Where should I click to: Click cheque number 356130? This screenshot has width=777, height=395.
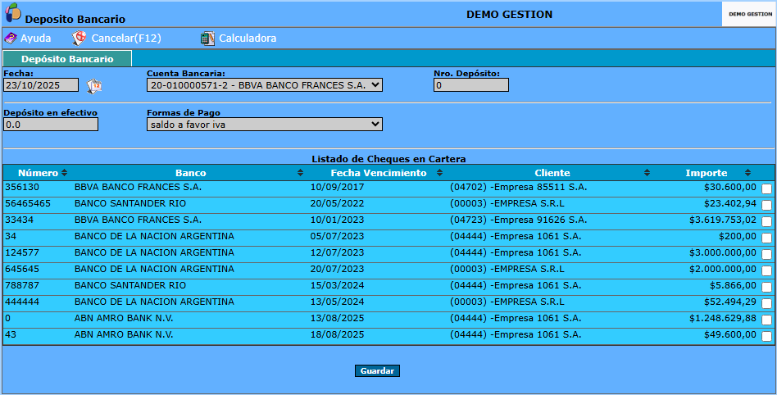point(22,187)
